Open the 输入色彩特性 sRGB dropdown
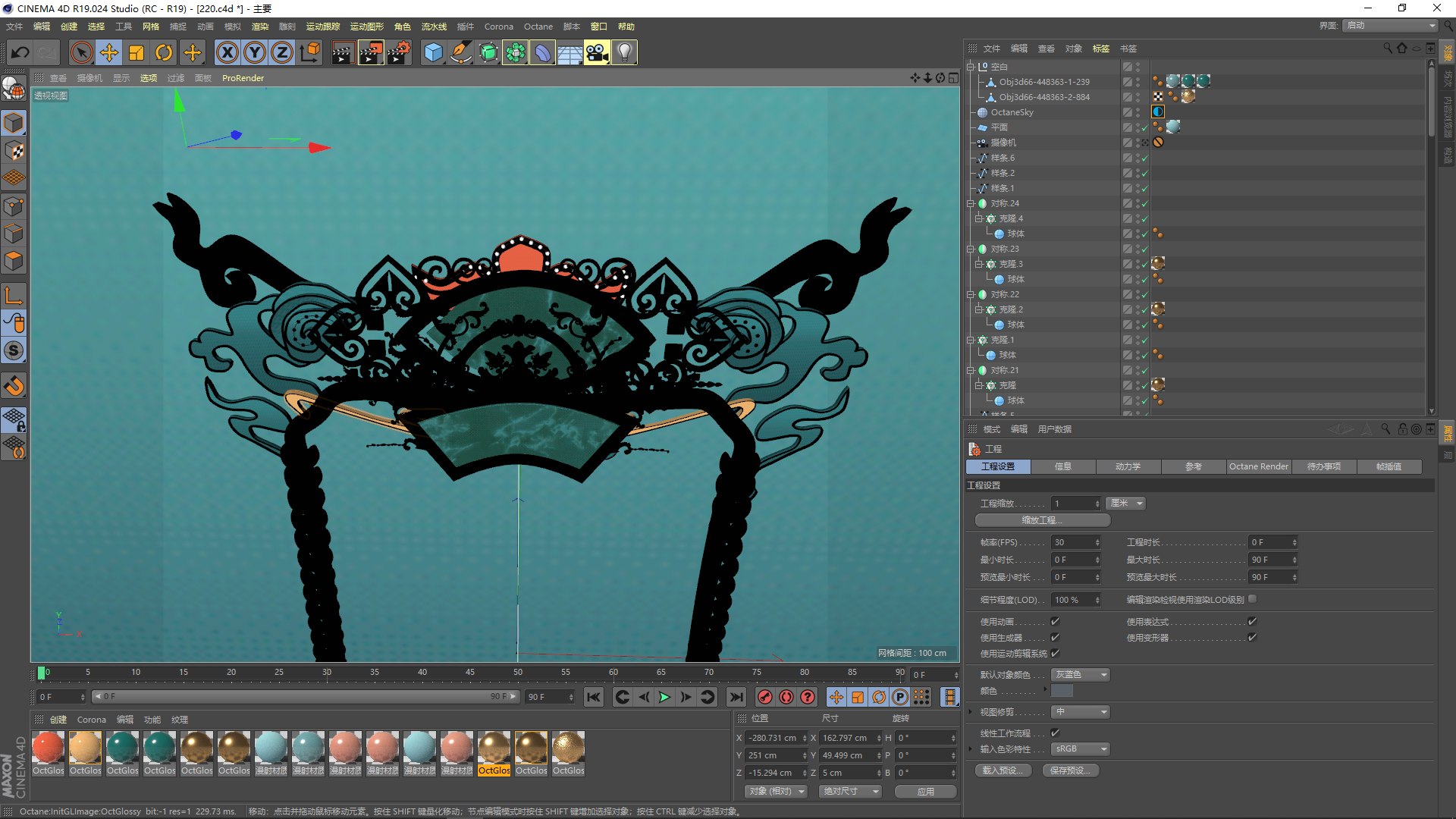Viewport: 1456px width, 819px height. point(1080,748)
